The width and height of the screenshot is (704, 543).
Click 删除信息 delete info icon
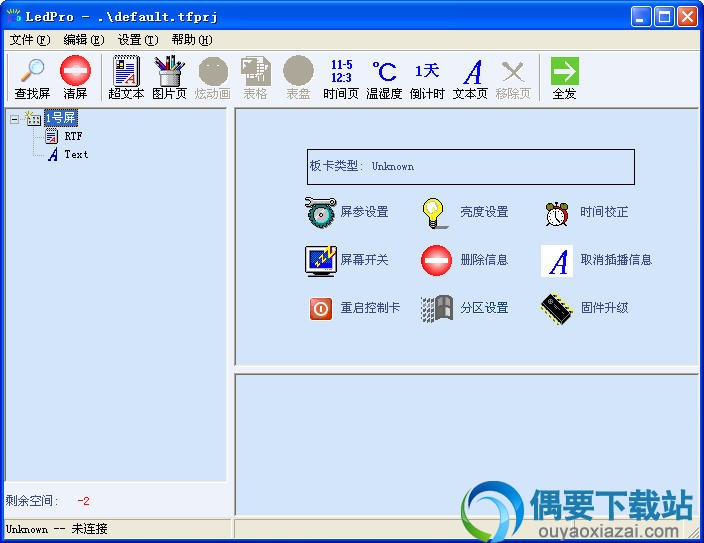pos(436,260)
